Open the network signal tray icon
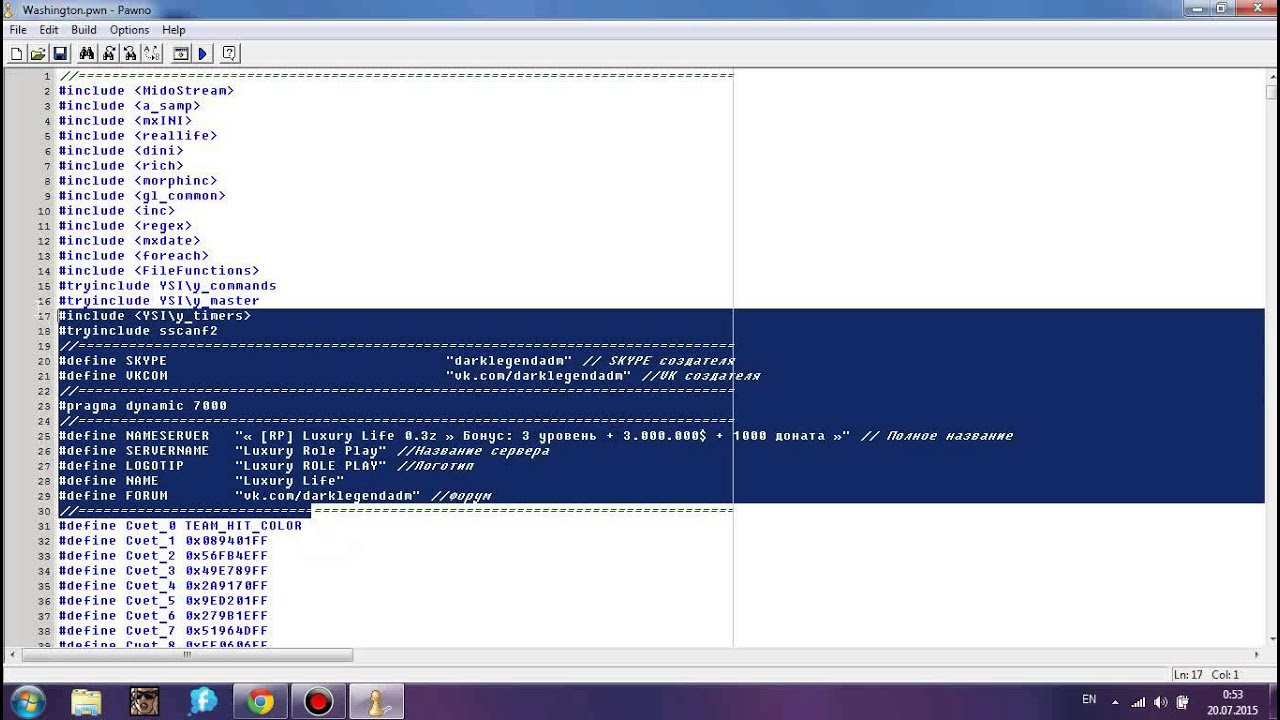Image resolution: width=1280 pixels, height=720 pixels. pos(1138,701)
